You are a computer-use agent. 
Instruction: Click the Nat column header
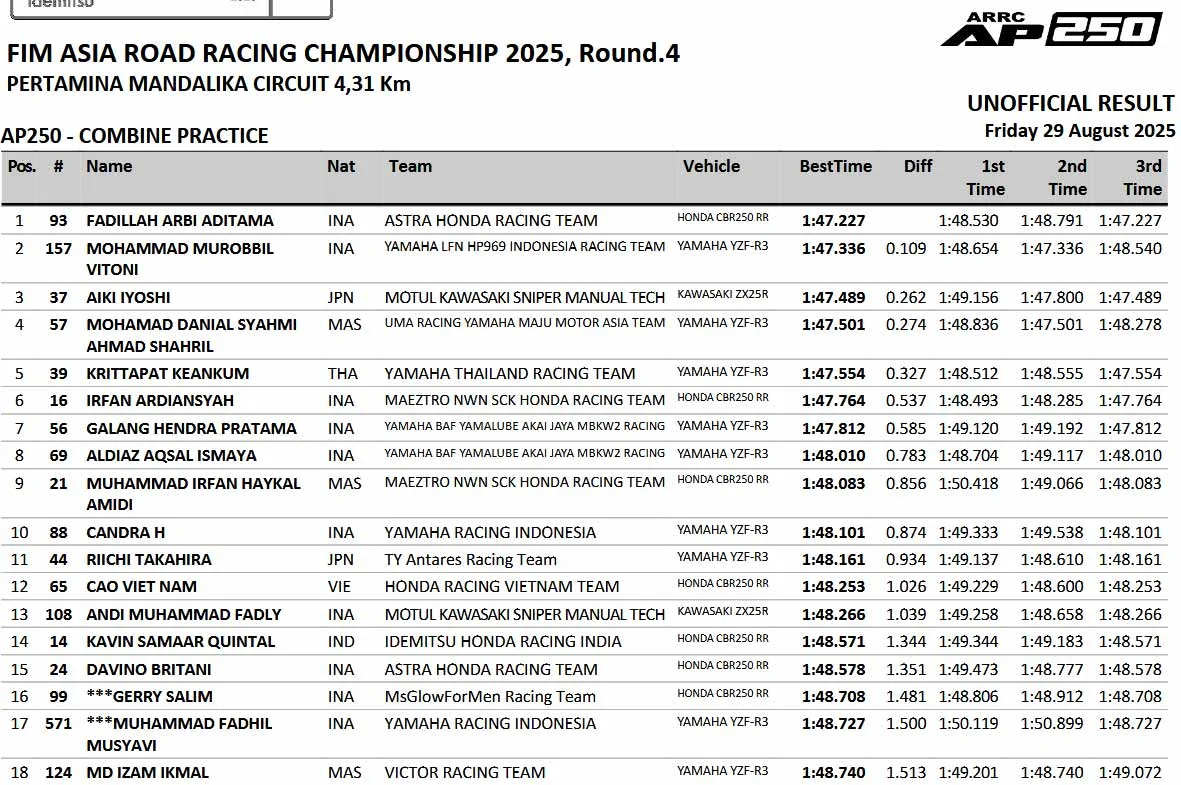pyautogui.click(x=340, y=166)
